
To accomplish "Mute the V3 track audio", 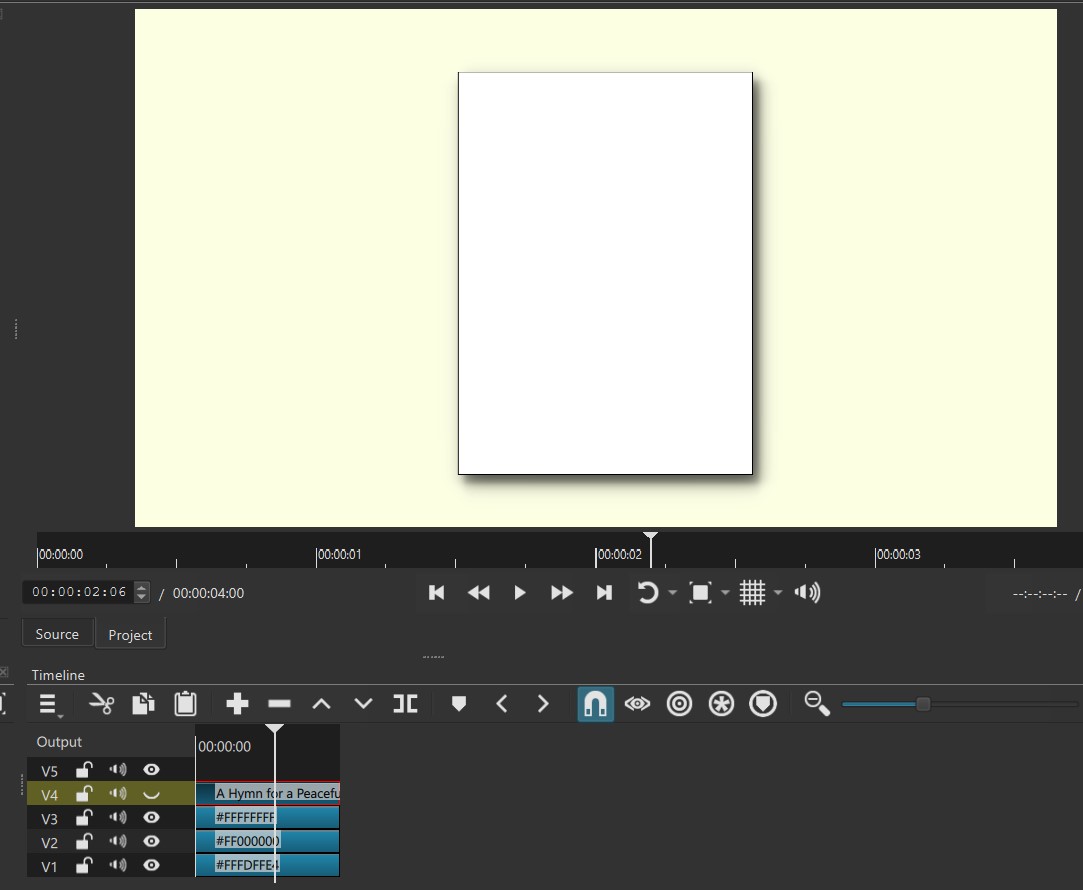I will pyautogui.click(x=118, y=818).
